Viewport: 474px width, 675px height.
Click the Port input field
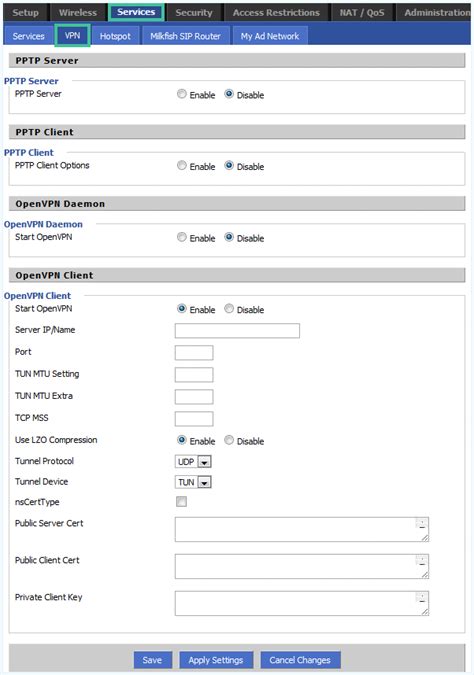tap(194, 353)
